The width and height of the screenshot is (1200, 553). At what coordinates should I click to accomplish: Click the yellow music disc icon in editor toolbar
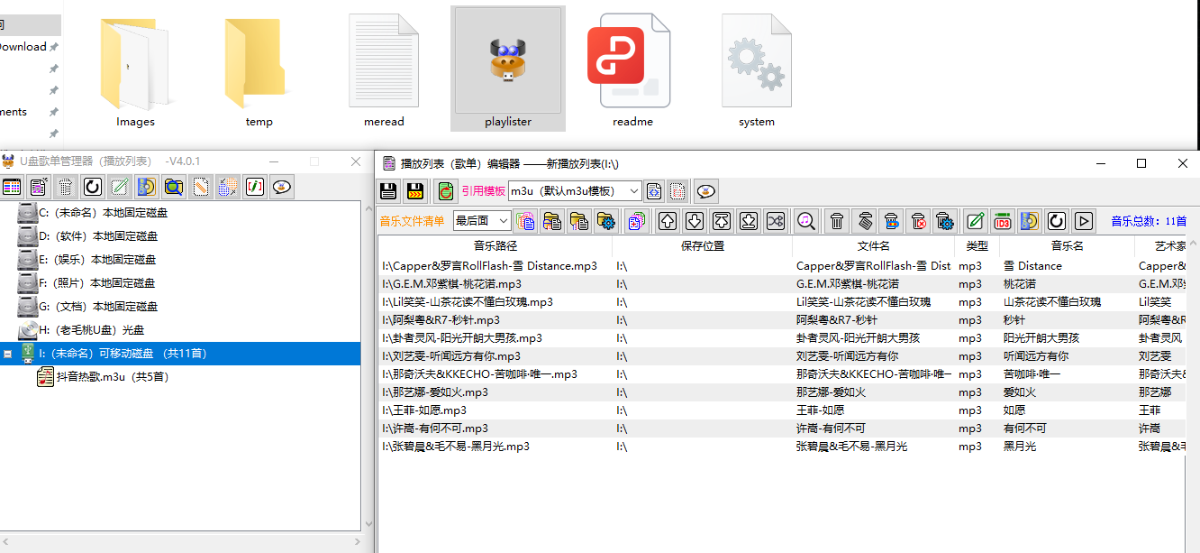click(x=1029, y=220)
